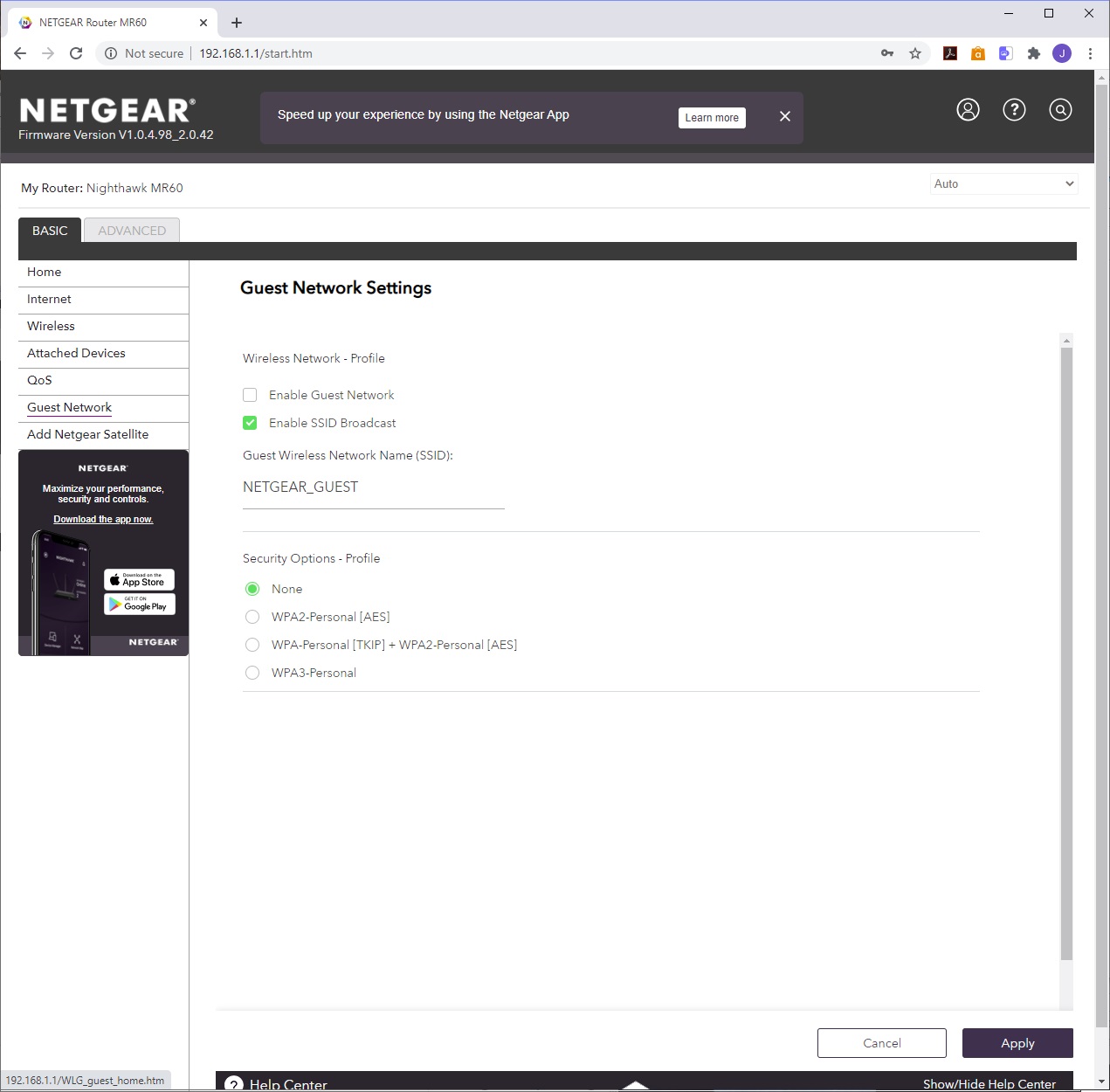Screen dimensions: 1110x1092
Task: Open the Adobe Acrobat extension icon
Action: coord(950,53)
